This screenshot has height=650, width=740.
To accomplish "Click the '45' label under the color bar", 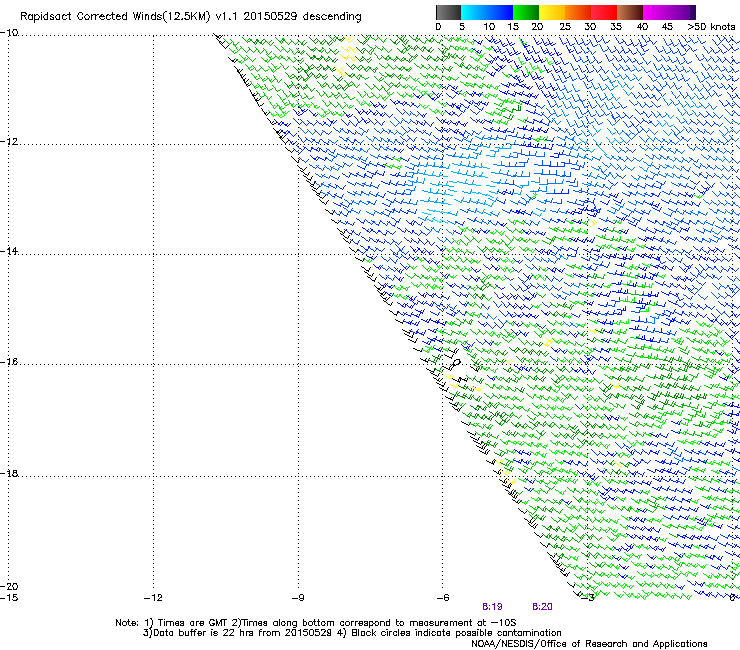I will click(667, 27).
